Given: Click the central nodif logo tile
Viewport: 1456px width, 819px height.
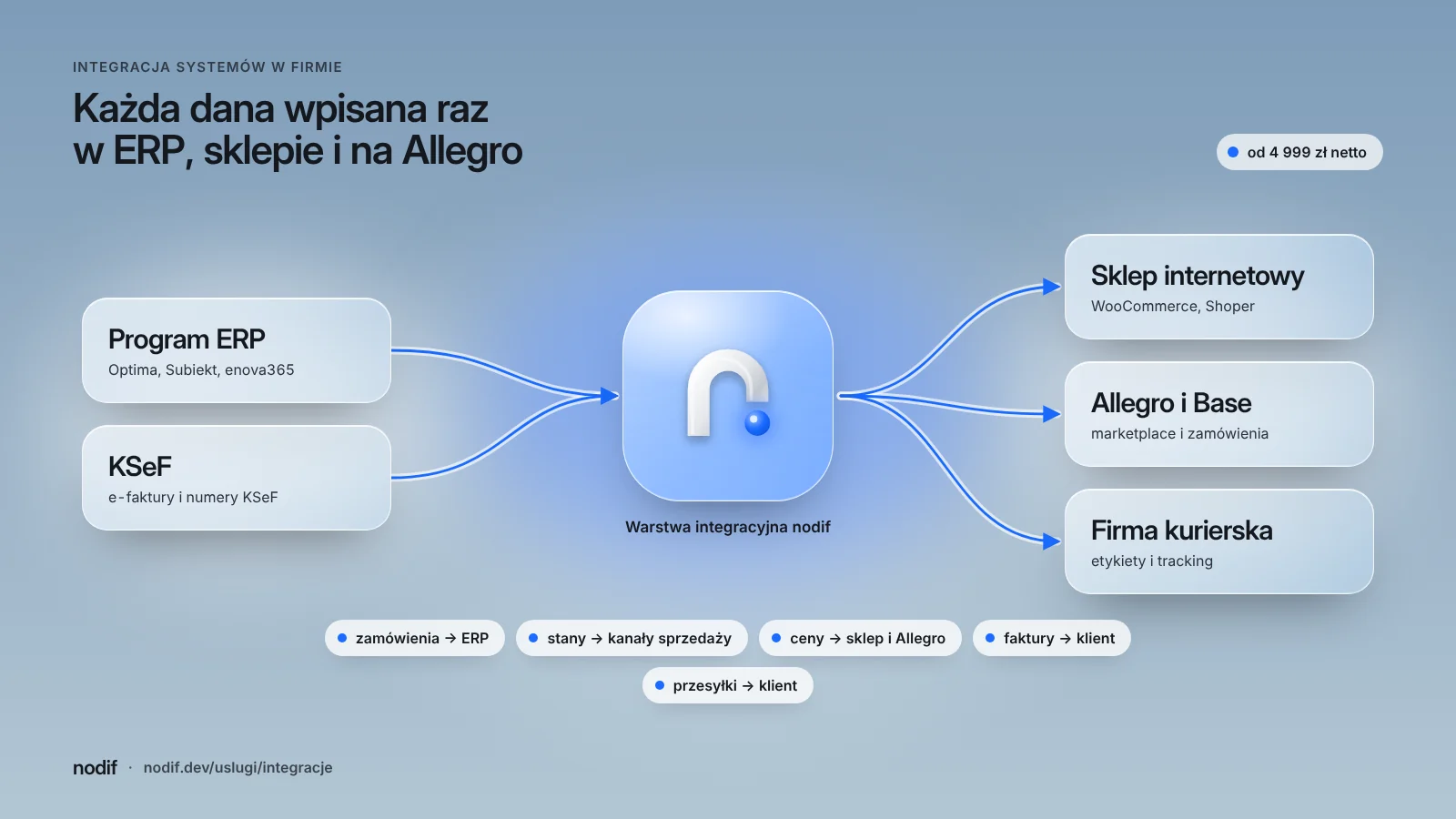Looking at the screenshot, I should [728, 396].
